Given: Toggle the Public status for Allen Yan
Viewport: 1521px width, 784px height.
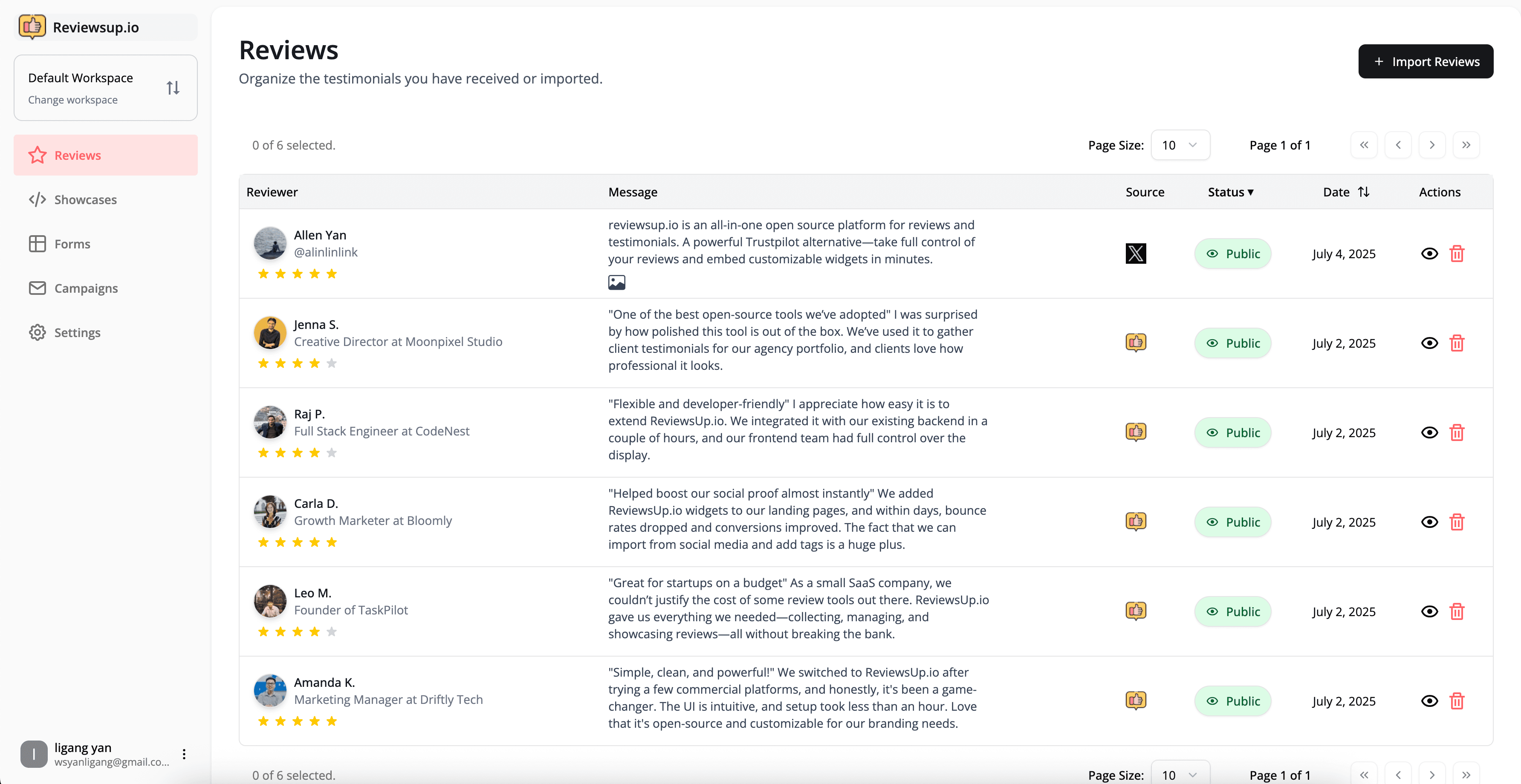Looking at the screenshot, I should pyautogui.click(x=1233, y=253).
